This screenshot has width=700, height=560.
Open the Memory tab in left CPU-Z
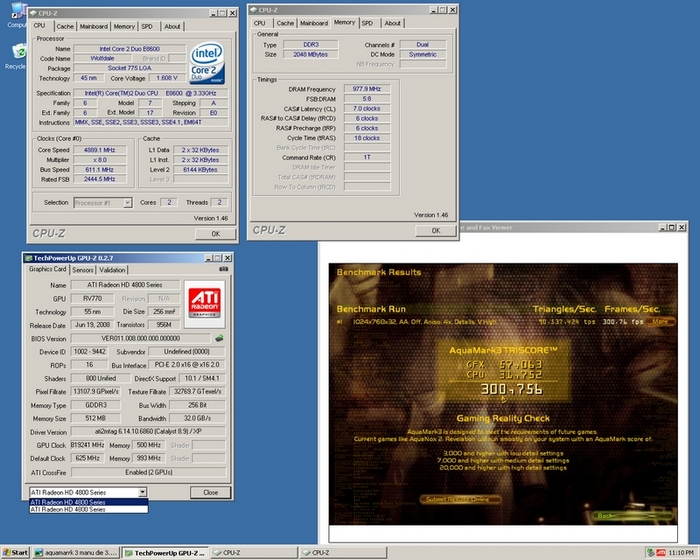pyautogui.click(x=124, y=26)
